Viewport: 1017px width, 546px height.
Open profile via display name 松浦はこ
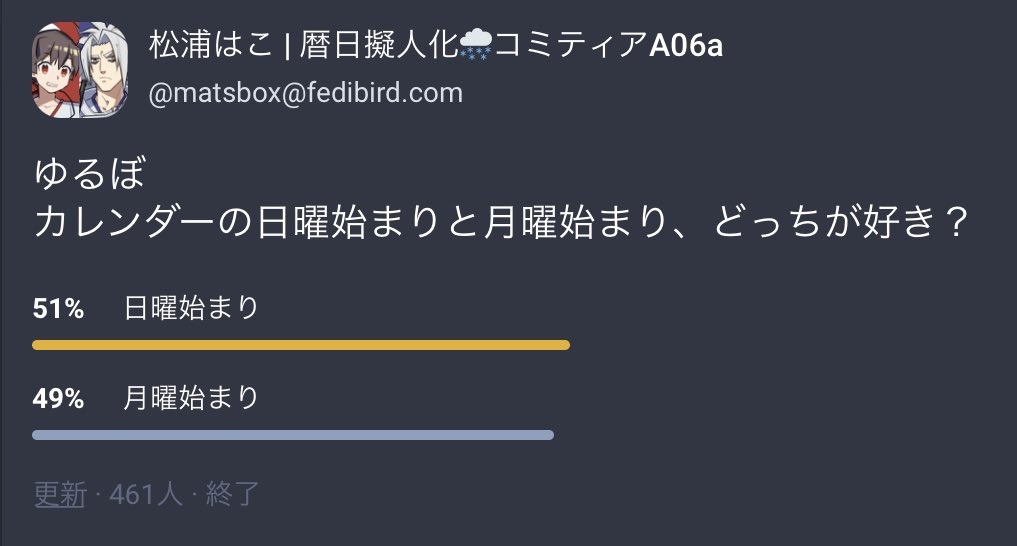click(211, 45)
